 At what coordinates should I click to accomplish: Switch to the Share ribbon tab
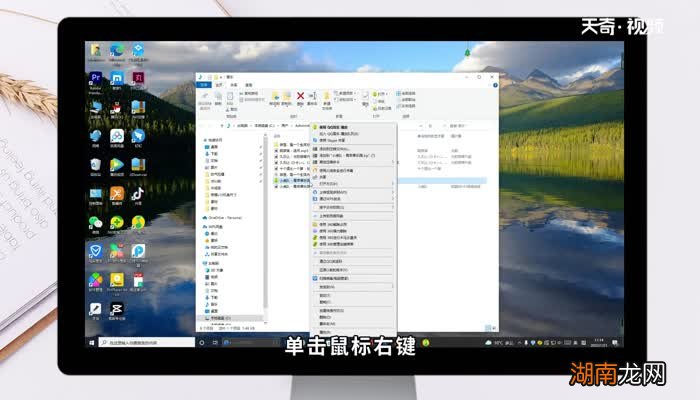[x=233, y=85]
